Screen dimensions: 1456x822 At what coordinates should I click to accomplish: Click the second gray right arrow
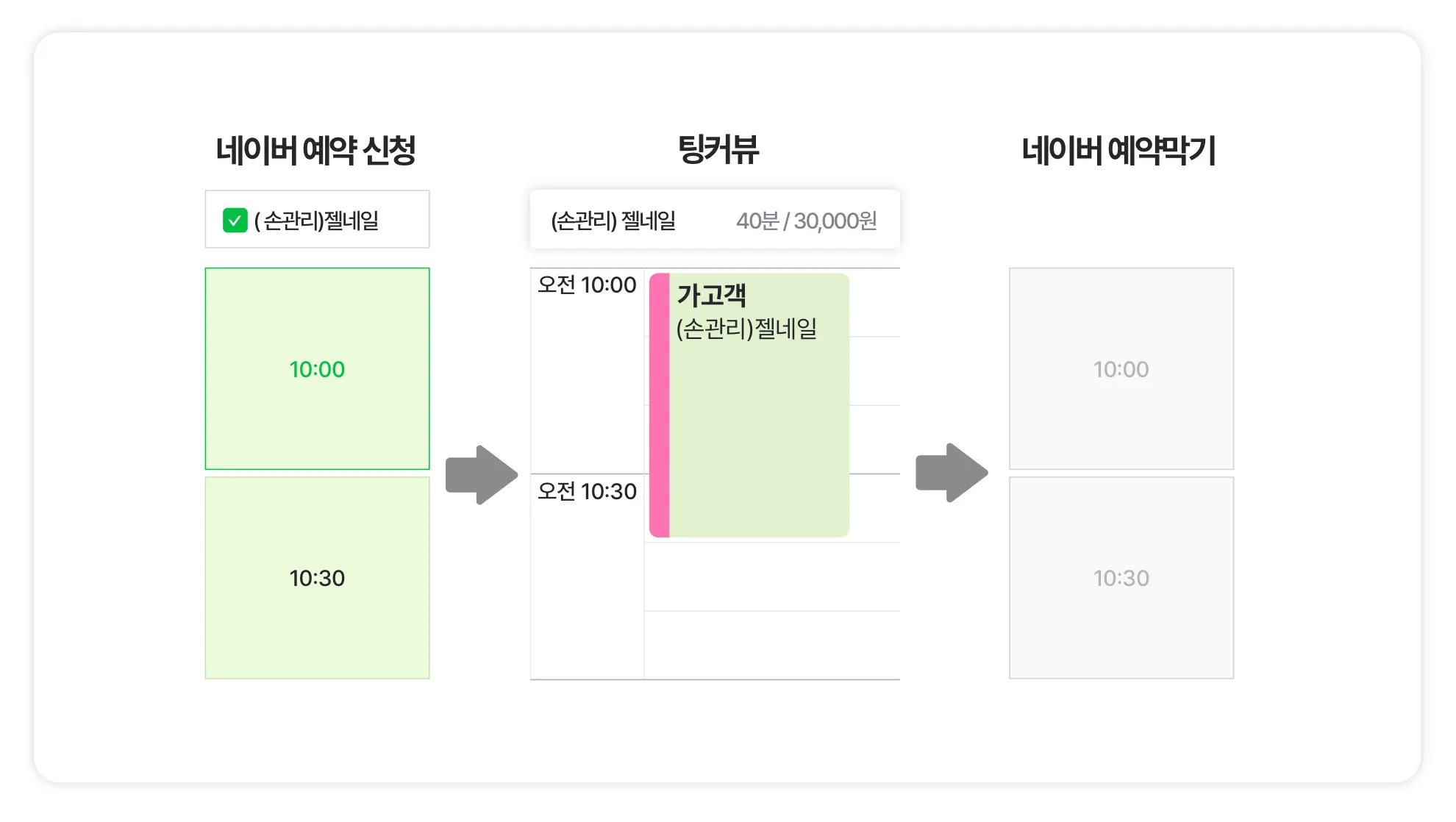951,473
